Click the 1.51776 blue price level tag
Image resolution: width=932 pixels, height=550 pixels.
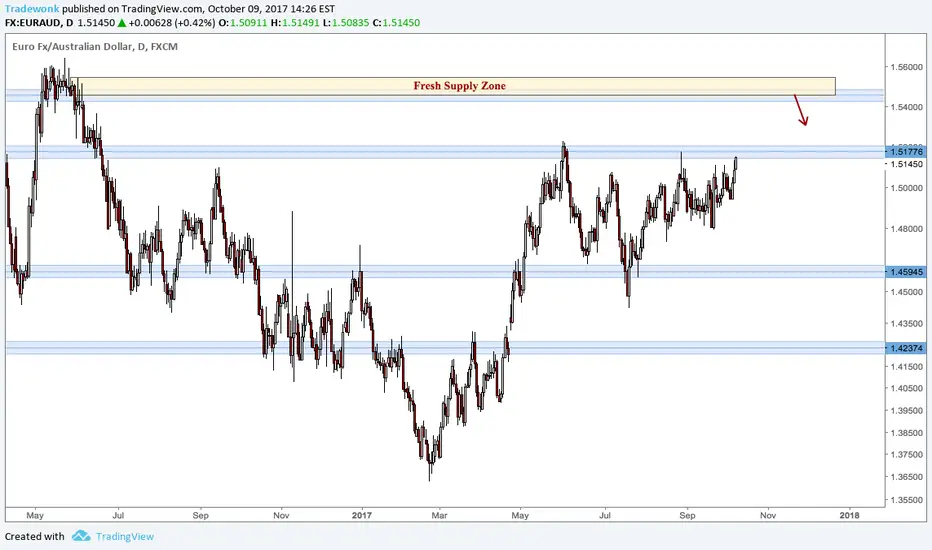(x=906, y=152)
